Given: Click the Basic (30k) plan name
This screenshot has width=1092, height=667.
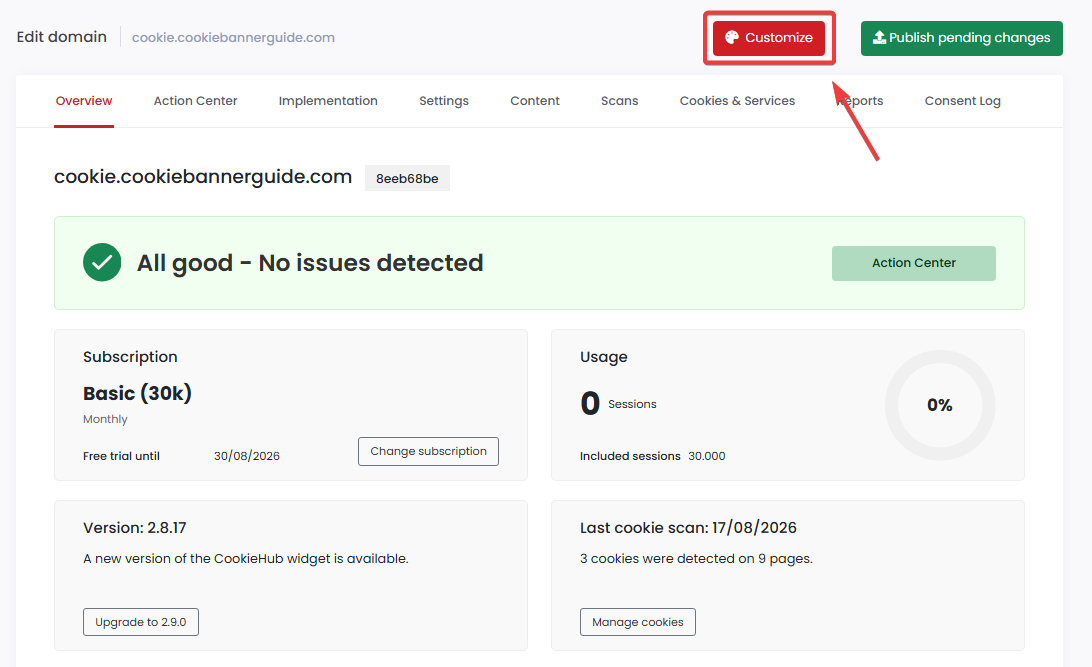Looking at the screenshot, I should click(x=137, y=393).
